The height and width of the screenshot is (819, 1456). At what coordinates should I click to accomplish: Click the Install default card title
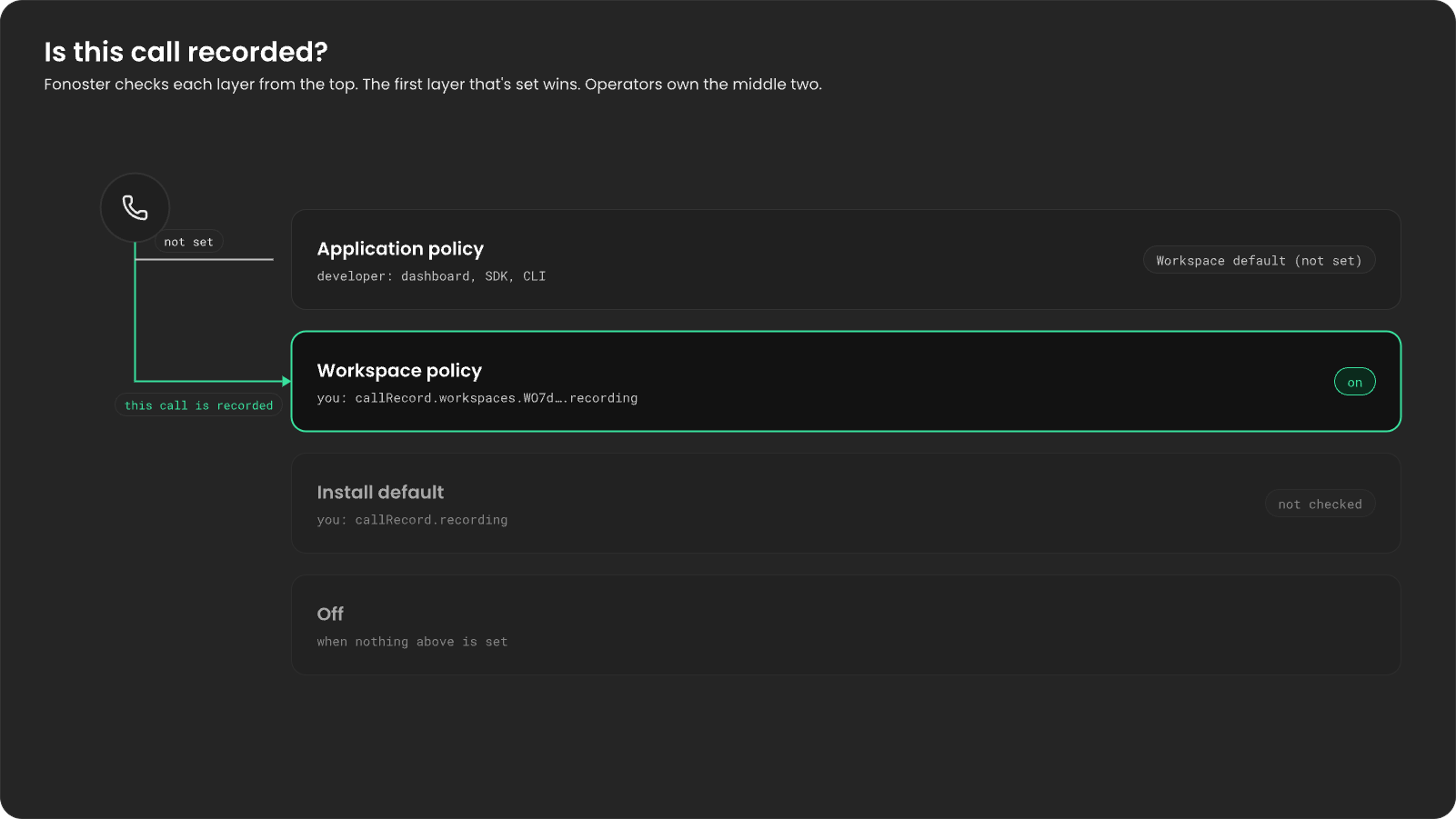[x=380, y=493]
